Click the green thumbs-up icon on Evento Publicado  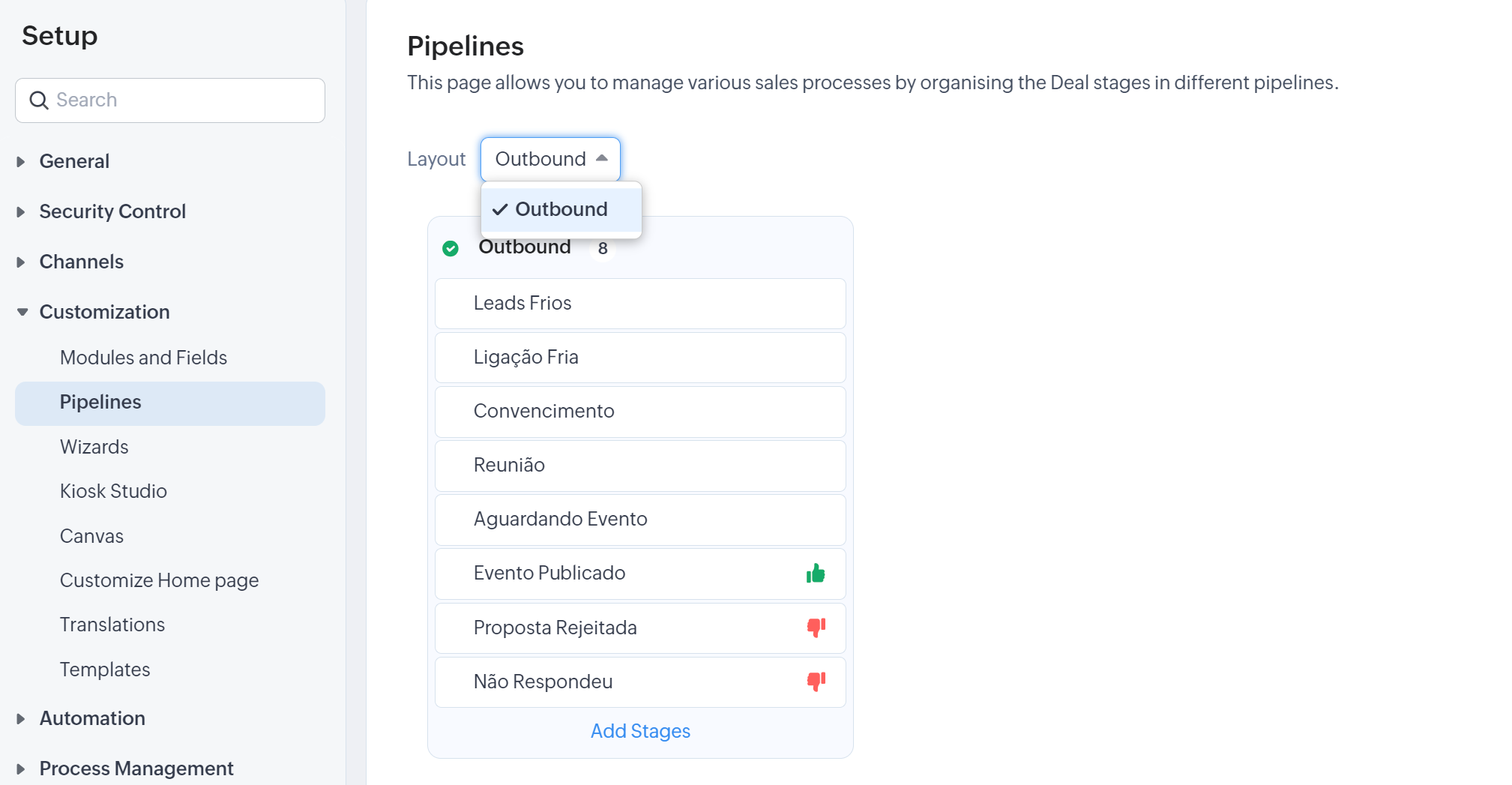point(816,574)
